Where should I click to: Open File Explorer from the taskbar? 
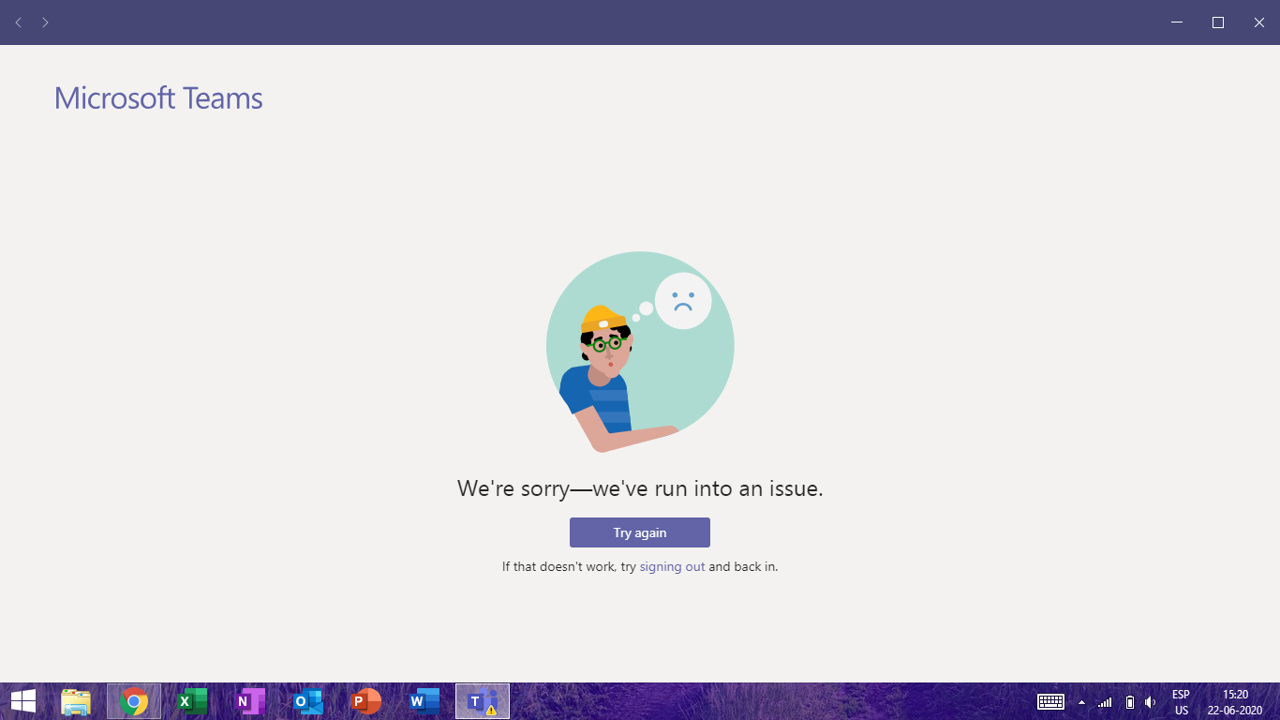76,701
